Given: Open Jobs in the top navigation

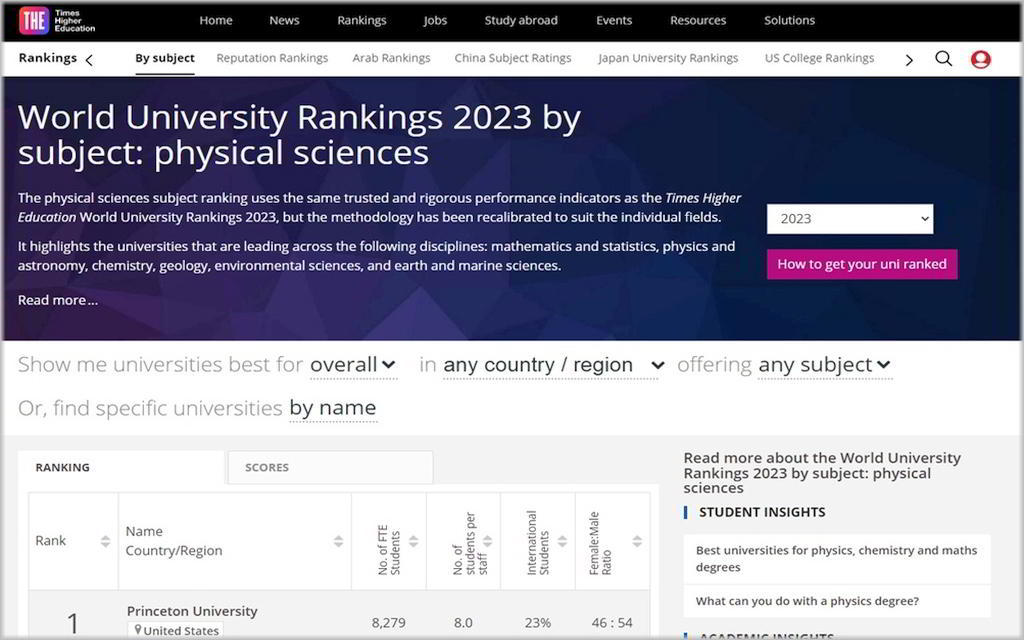Looking at the screenshot, I should [x=435, y=20].
